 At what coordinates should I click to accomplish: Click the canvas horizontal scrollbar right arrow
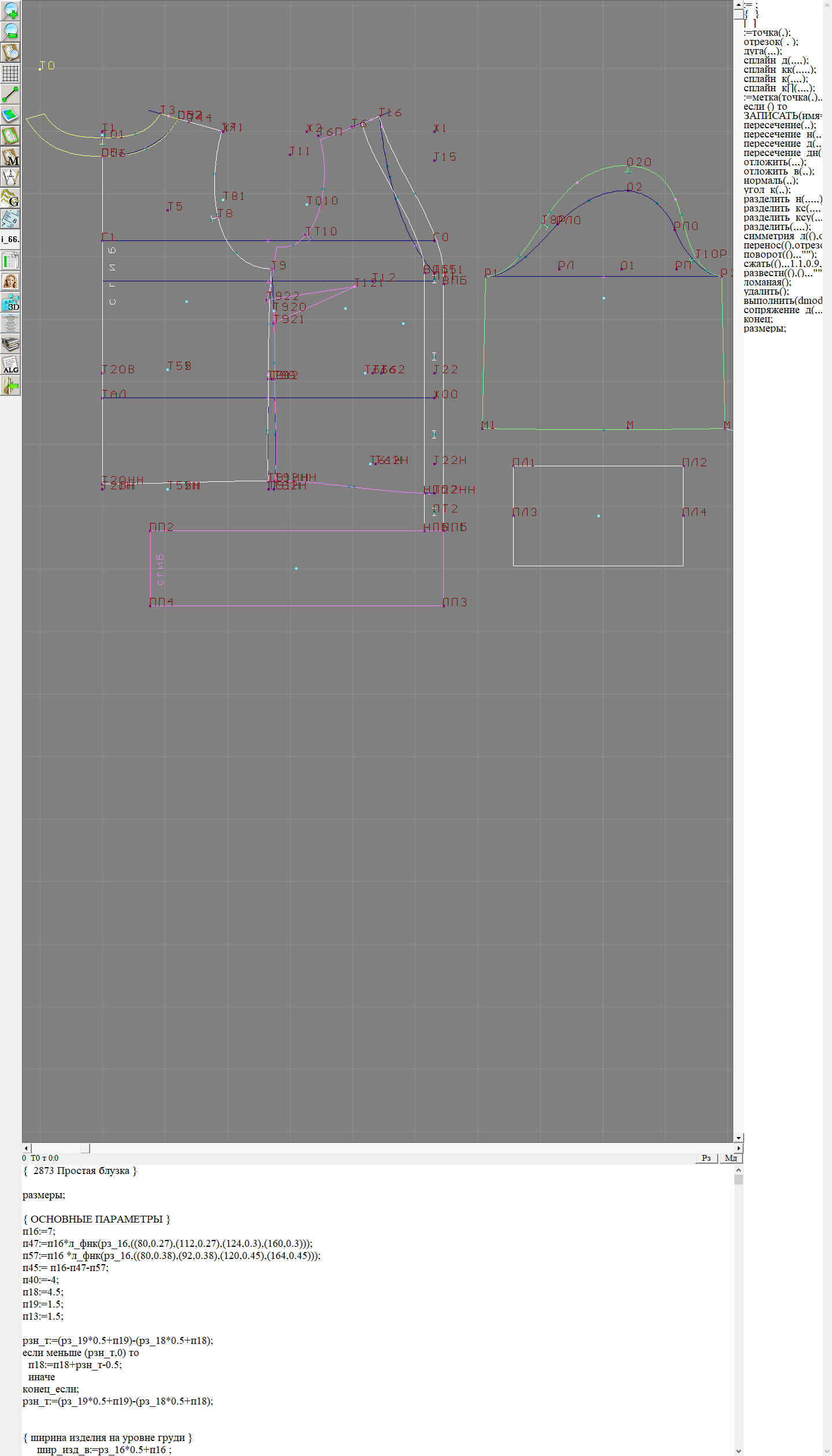tap(738, 1148)
